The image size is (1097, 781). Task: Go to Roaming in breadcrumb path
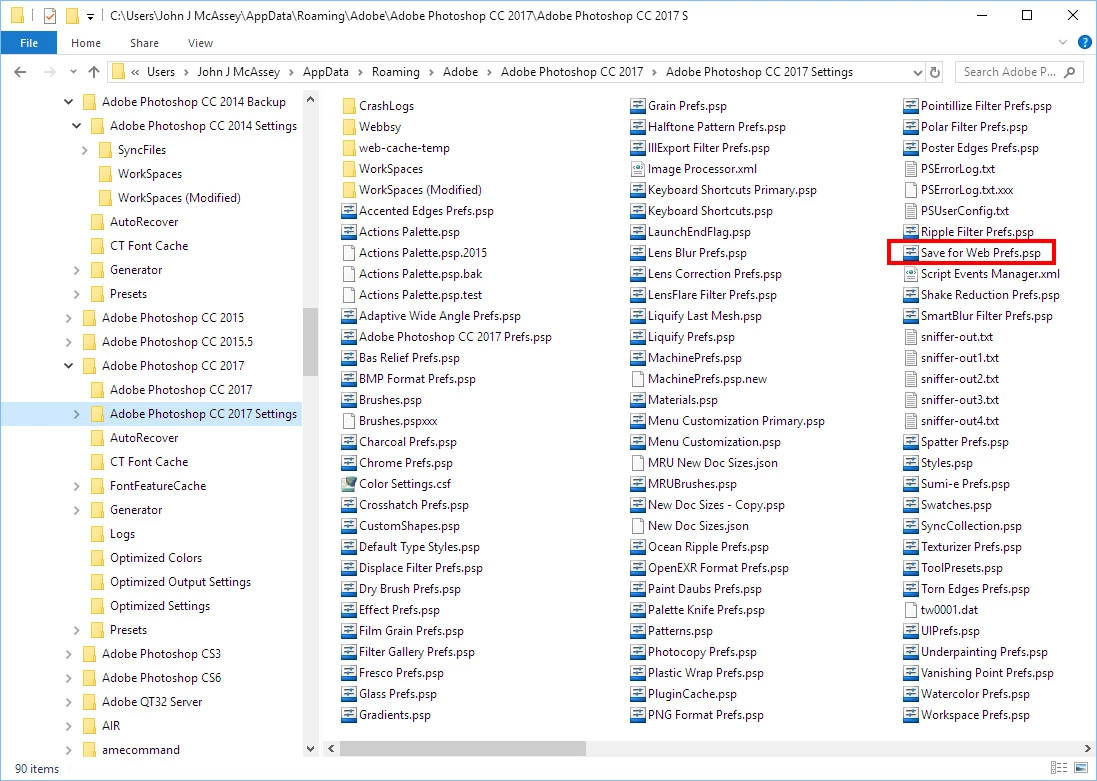pos(395,72)
